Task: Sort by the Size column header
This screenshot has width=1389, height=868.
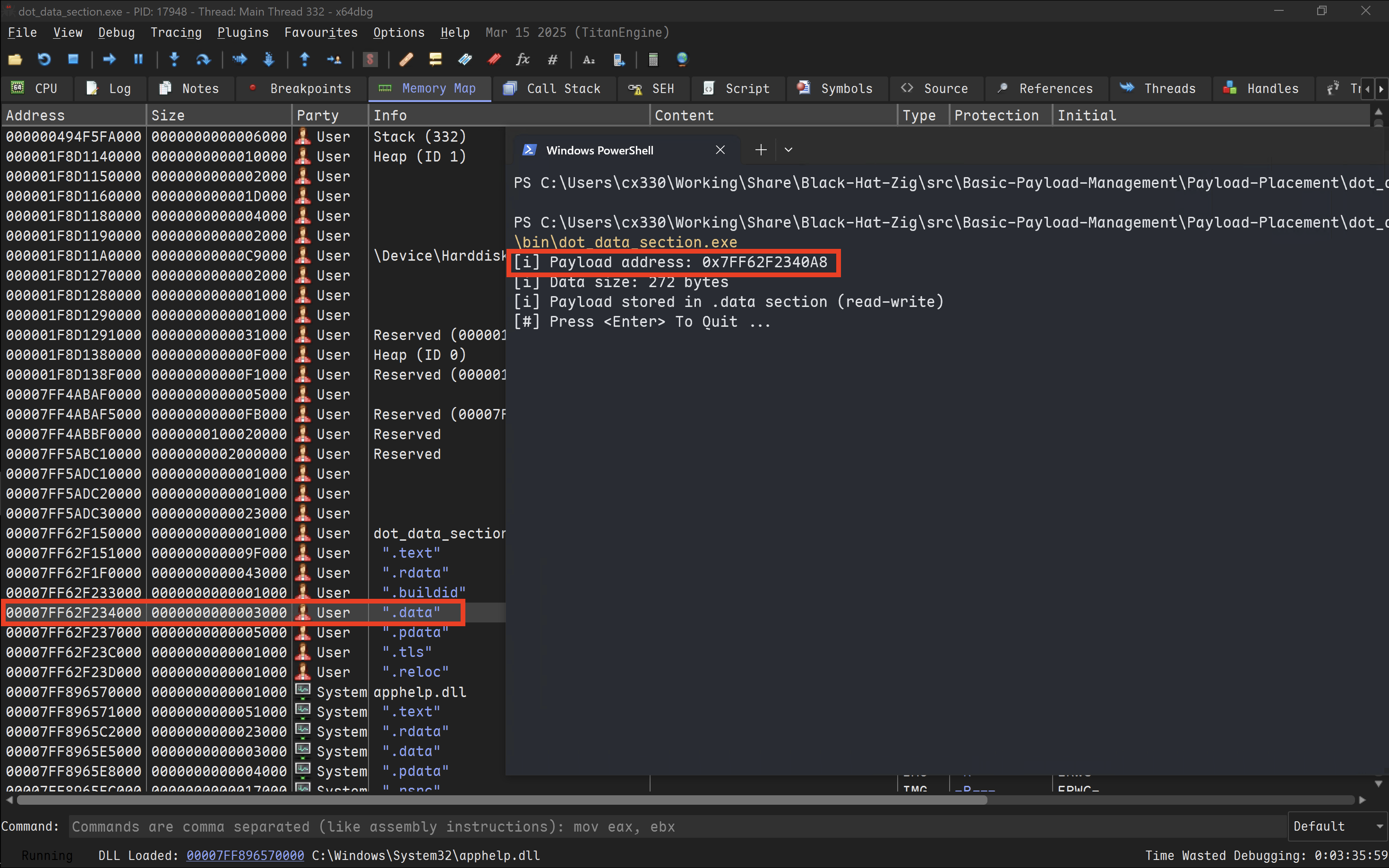Action: 219,115
